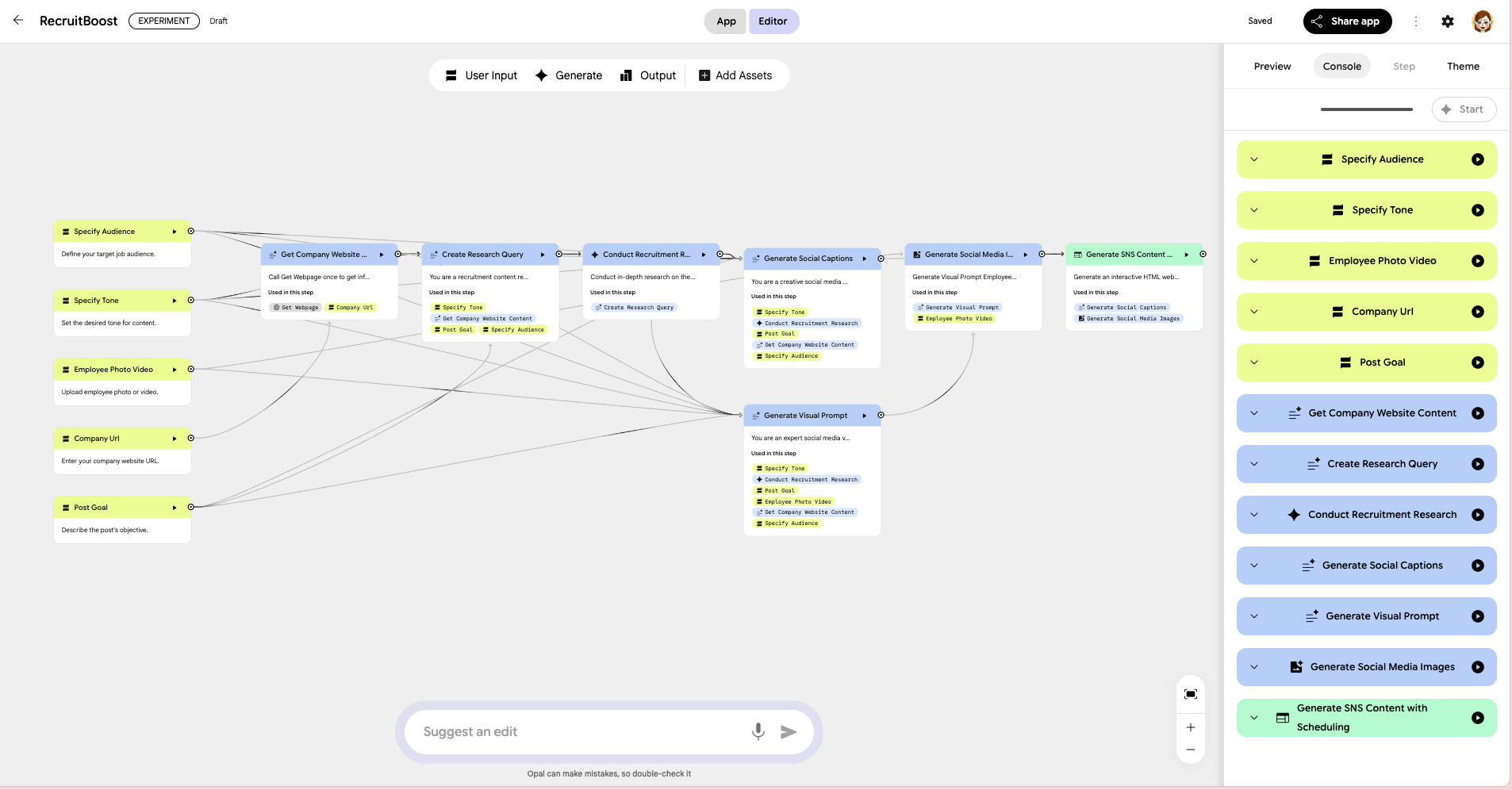Open the settings gear icon

(x=1448, y=21)
